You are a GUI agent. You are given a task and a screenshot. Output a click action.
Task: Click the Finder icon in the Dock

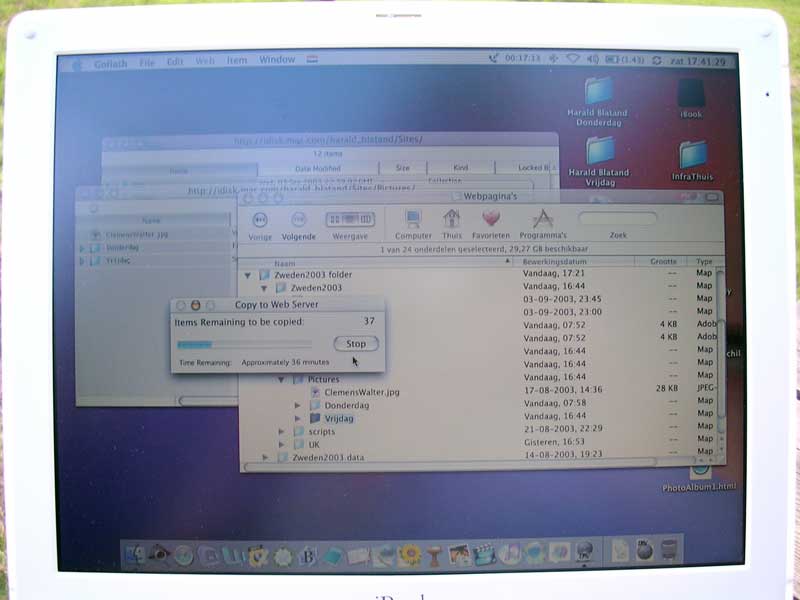pyautogui.click(x=135, y=553)
